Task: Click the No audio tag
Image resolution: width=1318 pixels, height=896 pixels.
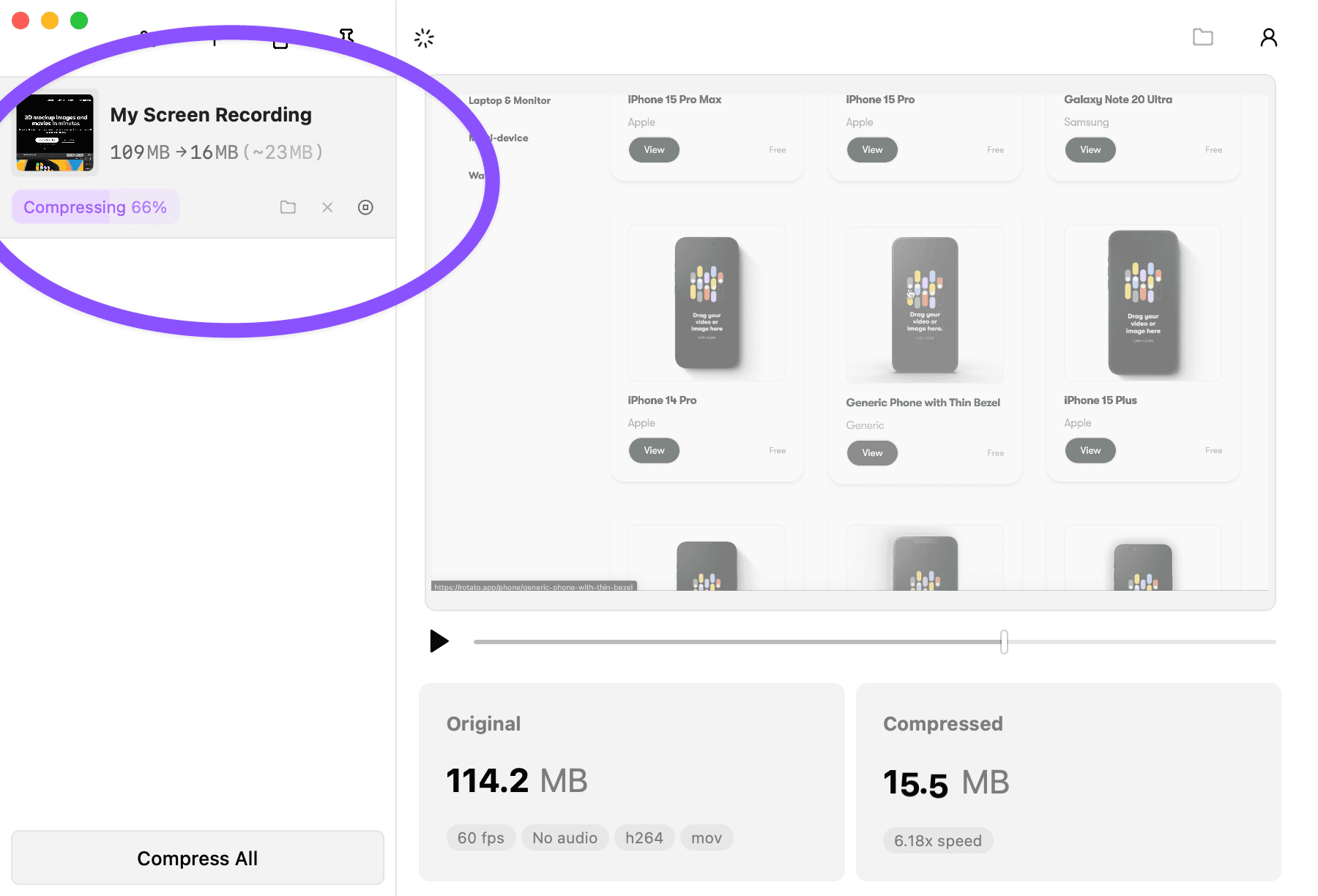Action: [565, 837]
